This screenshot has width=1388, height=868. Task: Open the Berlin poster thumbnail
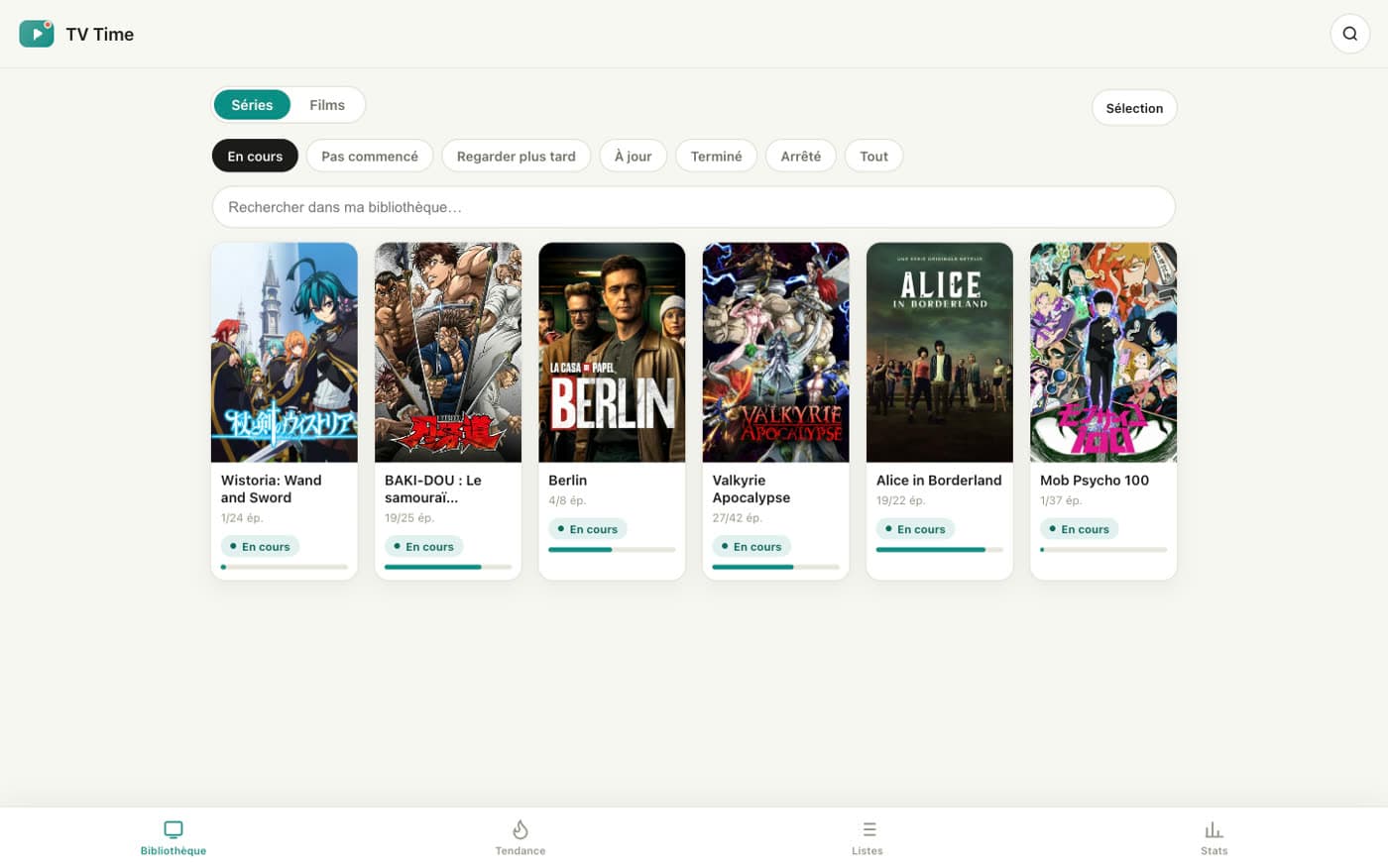tap(612, 353)
